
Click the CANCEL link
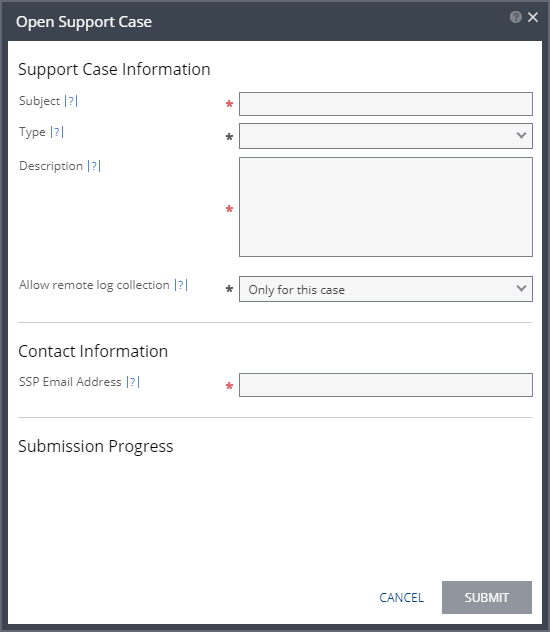401,597
